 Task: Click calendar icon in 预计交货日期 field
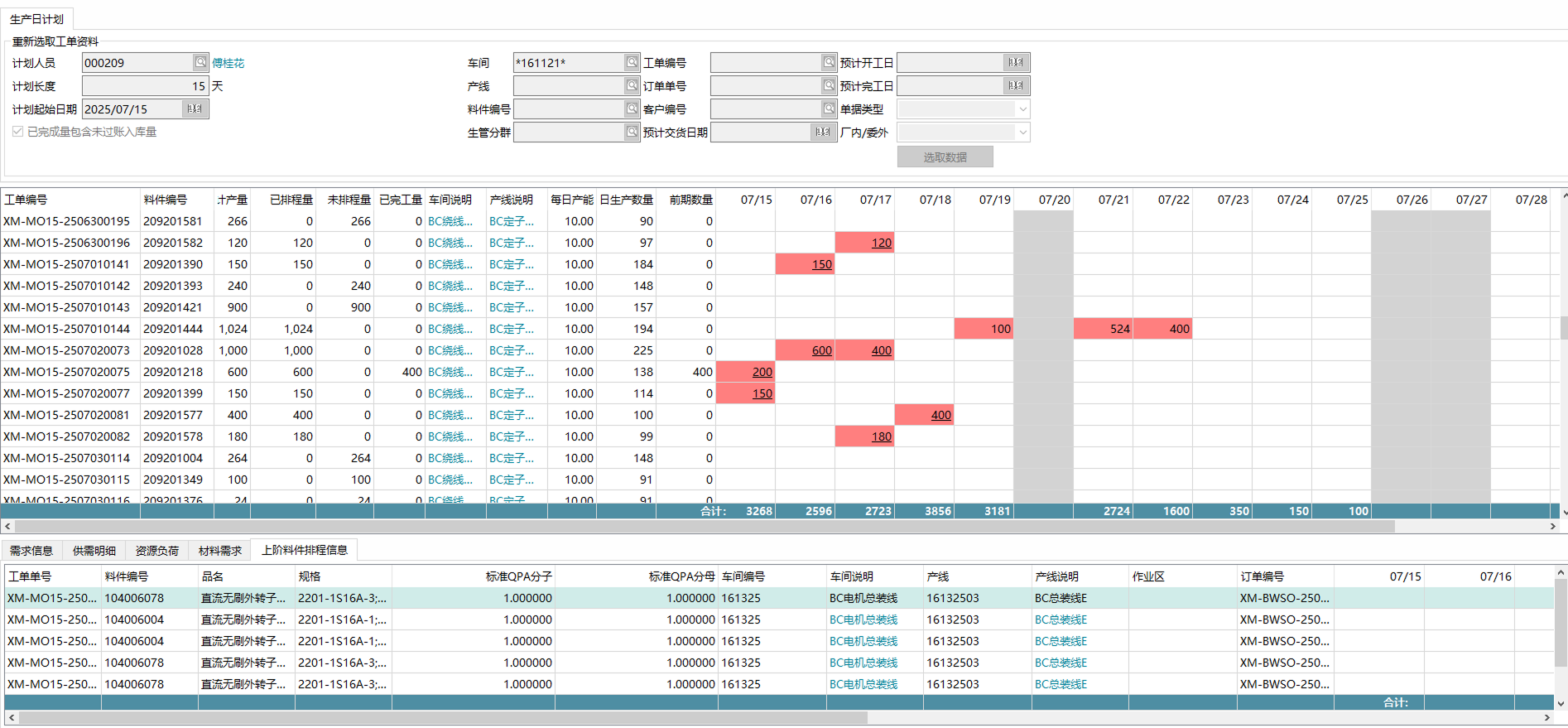[822, 132]
